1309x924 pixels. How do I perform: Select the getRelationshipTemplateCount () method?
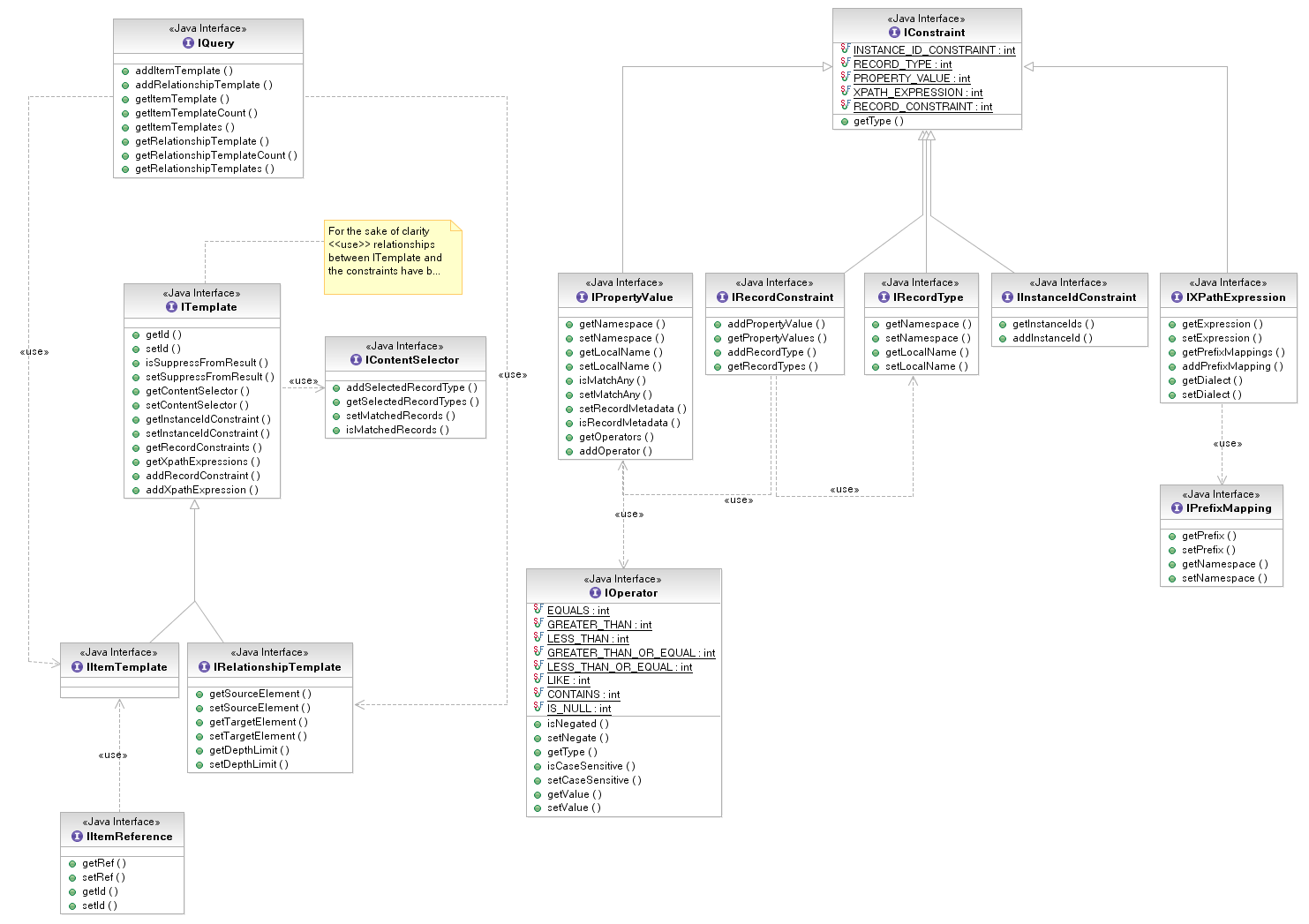pos(216,155)
